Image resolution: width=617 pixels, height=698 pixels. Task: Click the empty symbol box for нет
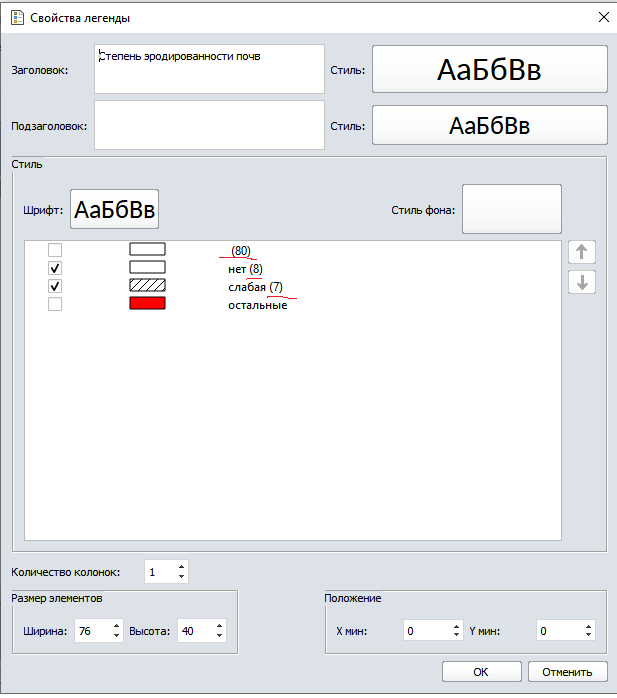(147, 268)
